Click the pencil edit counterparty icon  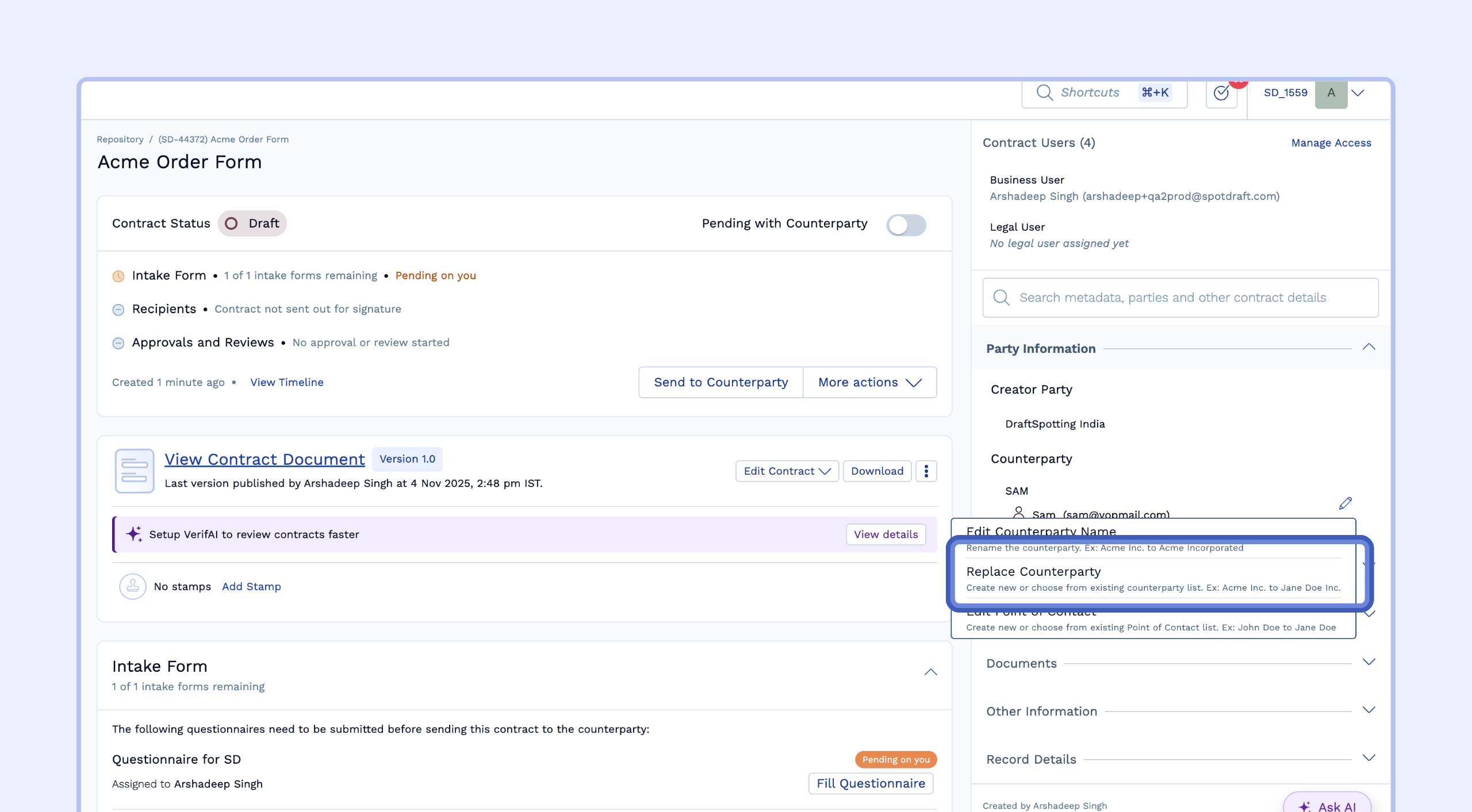pyautogui.click(x=1345, y=503)
